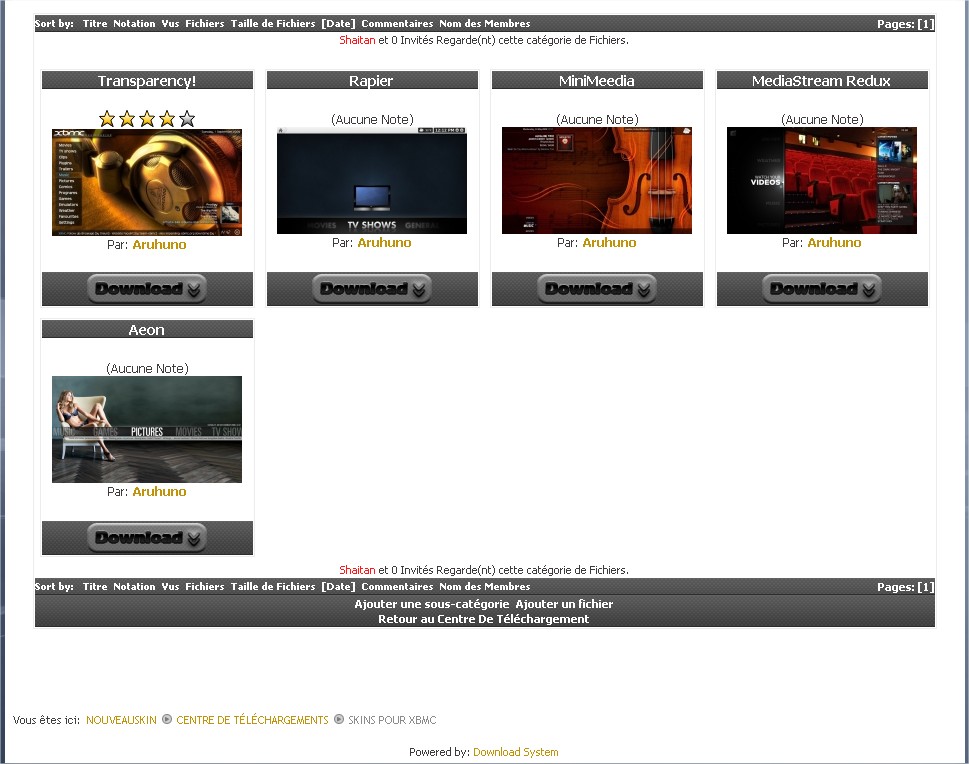Sort by Nom des Membres in bottom bar
969x764 pixels.
coord(484,587)
